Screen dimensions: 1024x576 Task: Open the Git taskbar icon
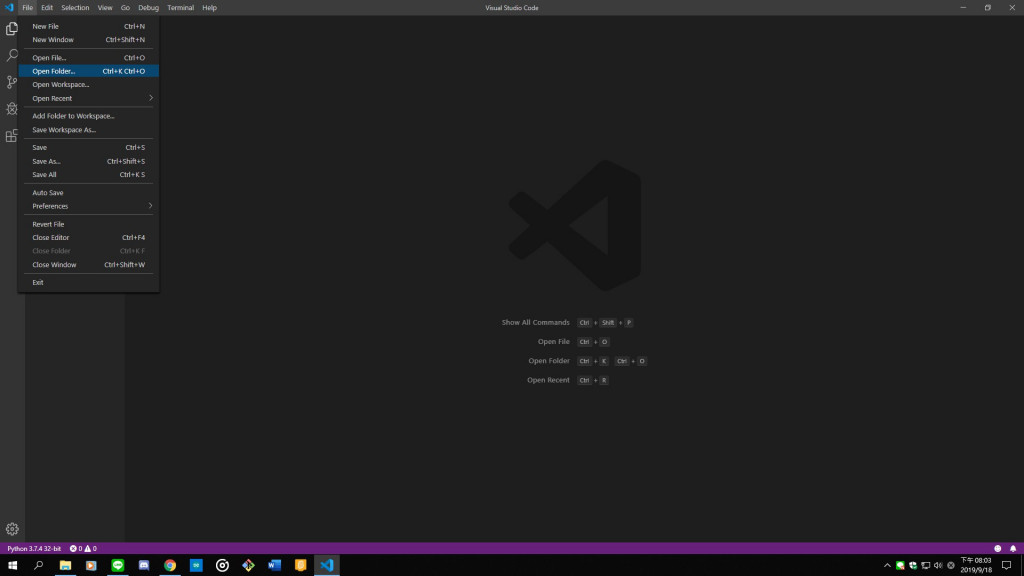pos(248,566)
